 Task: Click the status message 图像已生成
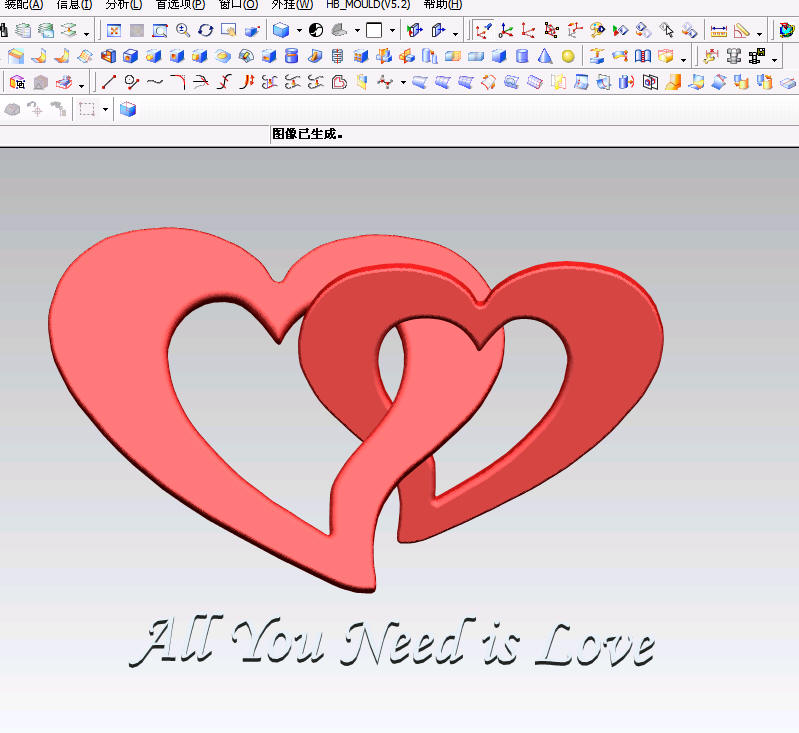point(307,134)
